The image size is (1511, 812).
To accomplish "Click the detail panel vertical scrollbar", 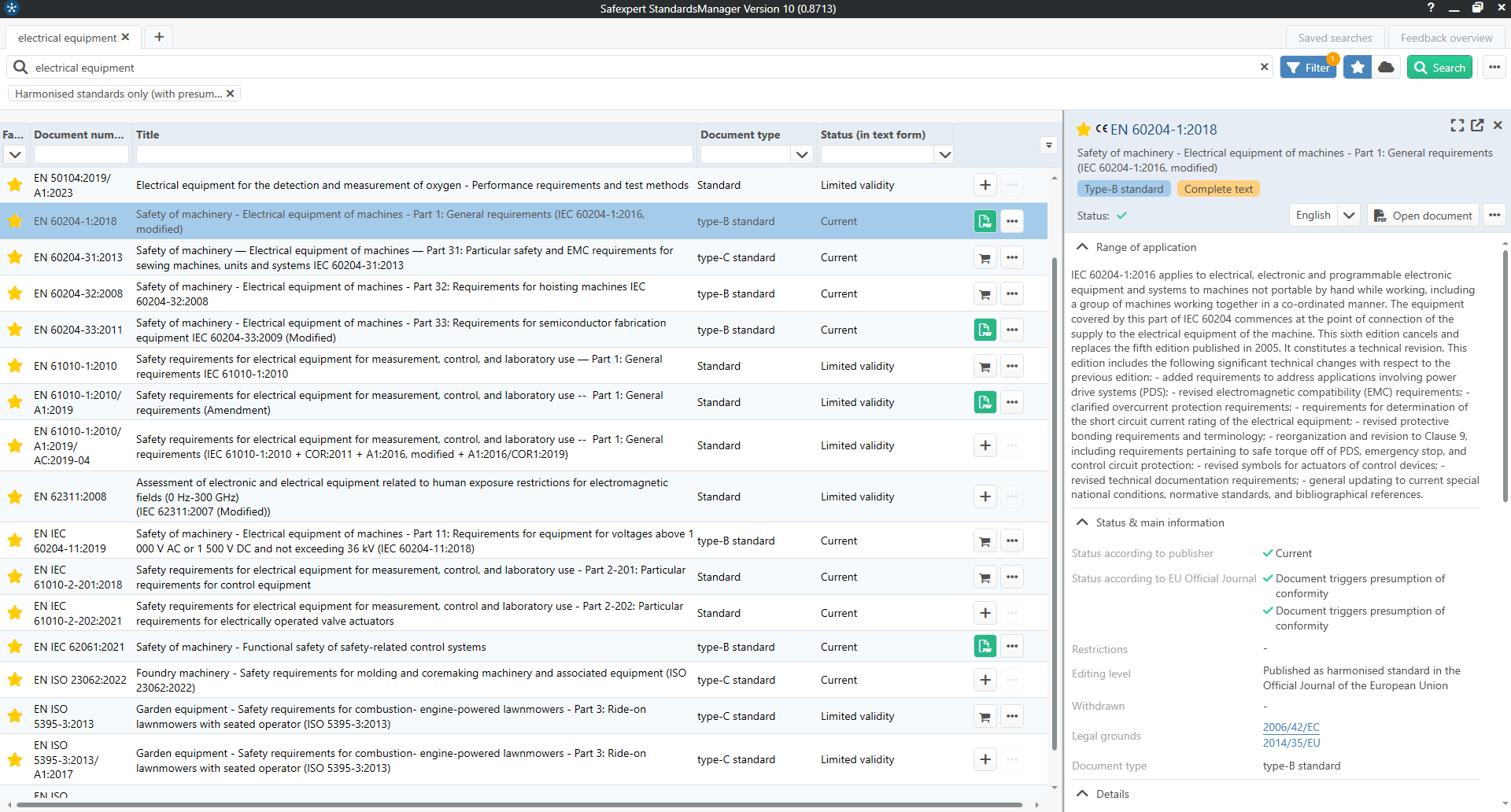I will click(x=1505, y=376).
